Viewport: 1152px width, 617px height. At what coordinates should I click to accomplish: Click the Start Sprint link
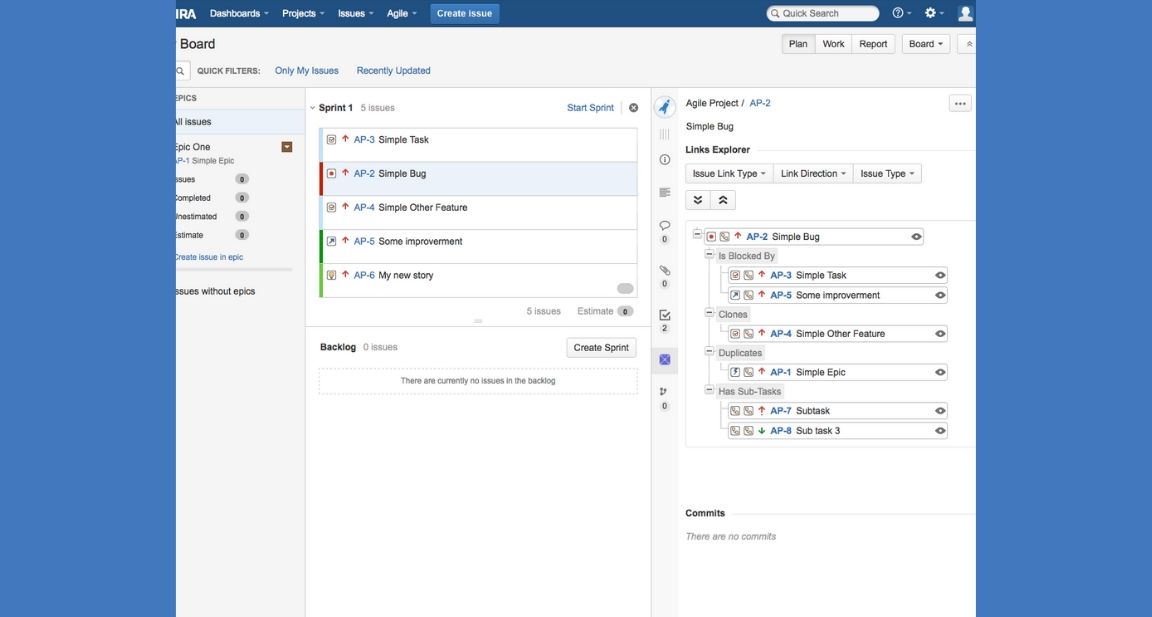[x=590, y=108]
